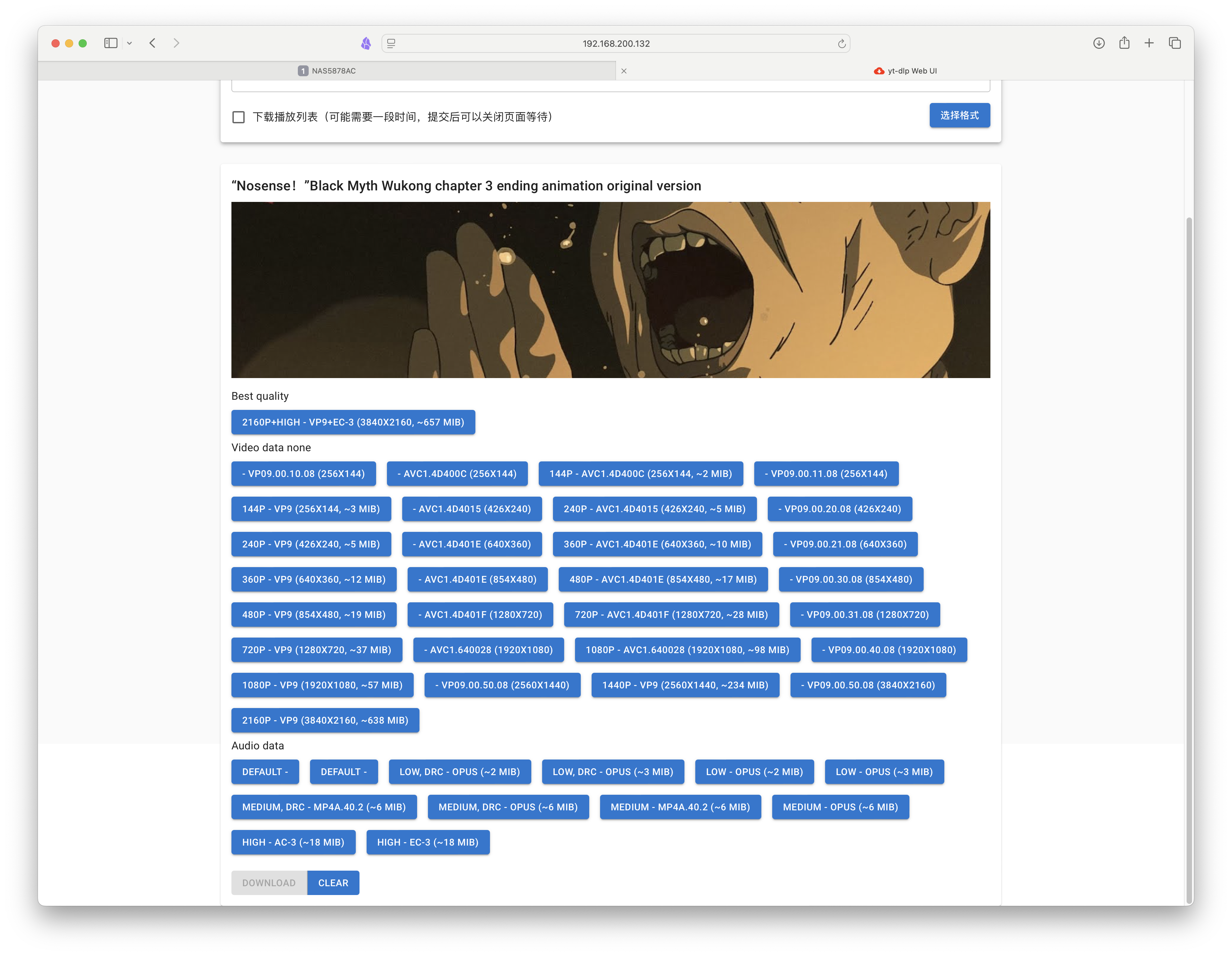This screenshot has height=956, width=1232.
Task: Select HIGH - AC-3 (~18 MIB) audio
Action: point(293,843)
